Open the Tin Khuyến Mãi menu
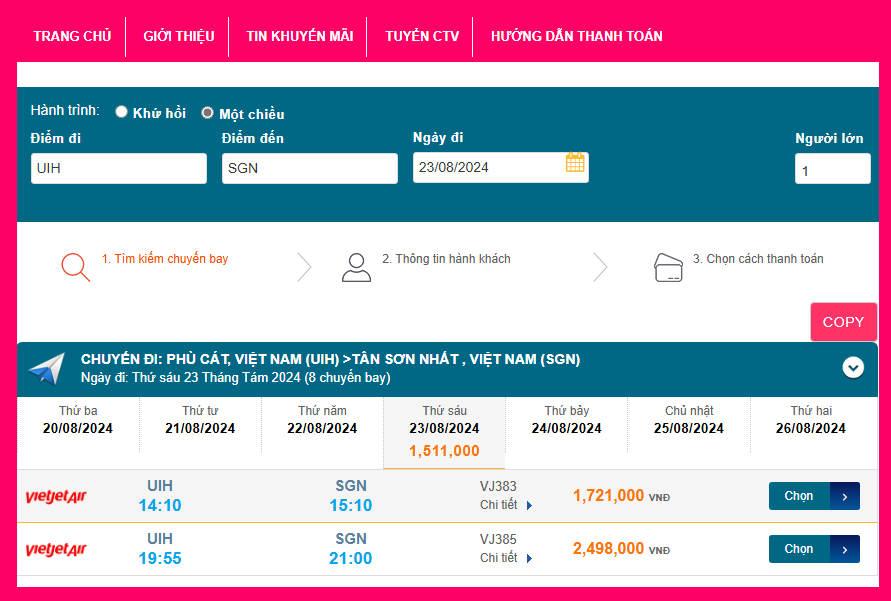 [x=299, y=36]
